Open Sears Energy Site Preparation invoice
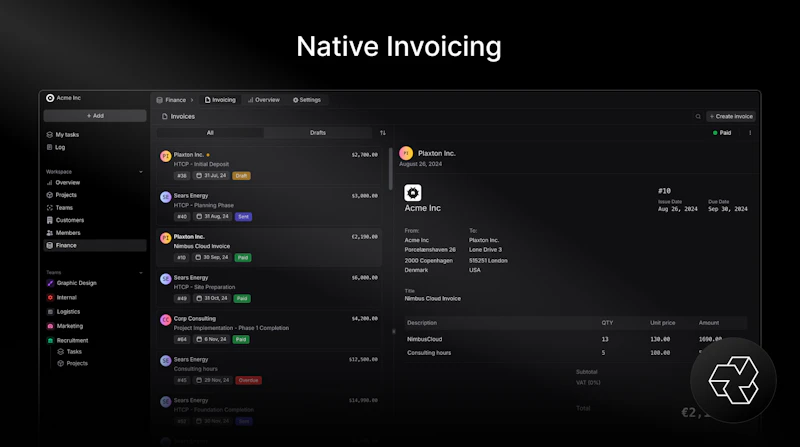 (x=269, y=288)
